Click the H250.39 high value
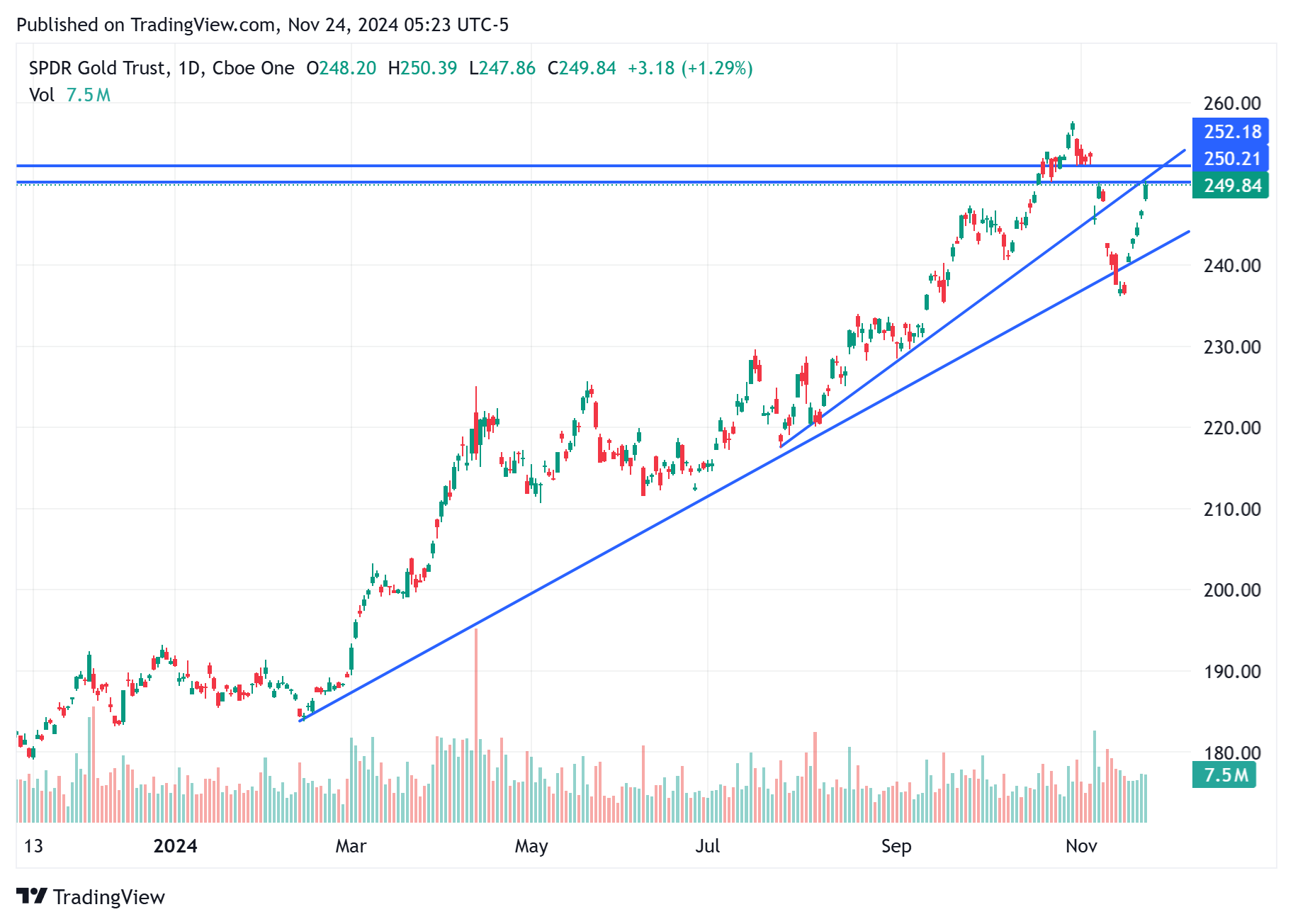Image resolution: width=1293 pixels, height=924 pixels. coord(422,68)
